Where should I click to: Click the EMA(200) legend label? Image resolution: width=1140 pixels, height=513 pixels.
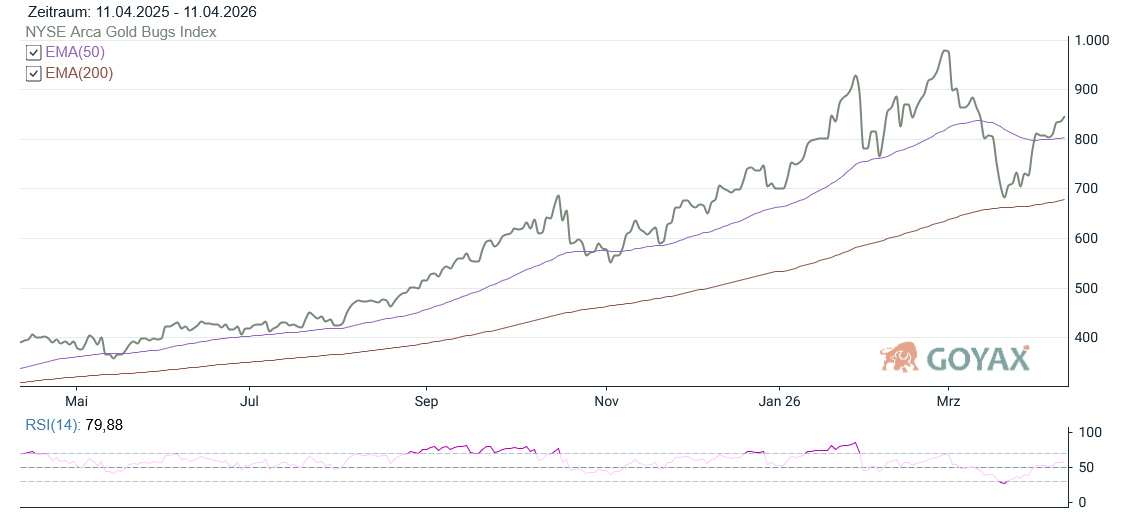coord(79,73)
